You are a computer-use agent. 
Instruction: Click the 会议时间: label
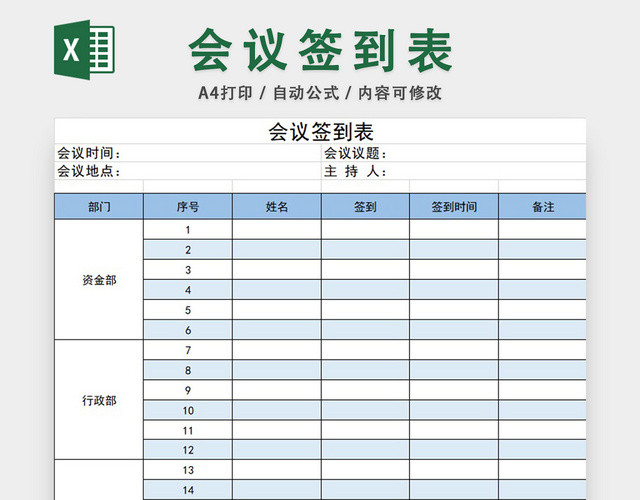(89, 153)
